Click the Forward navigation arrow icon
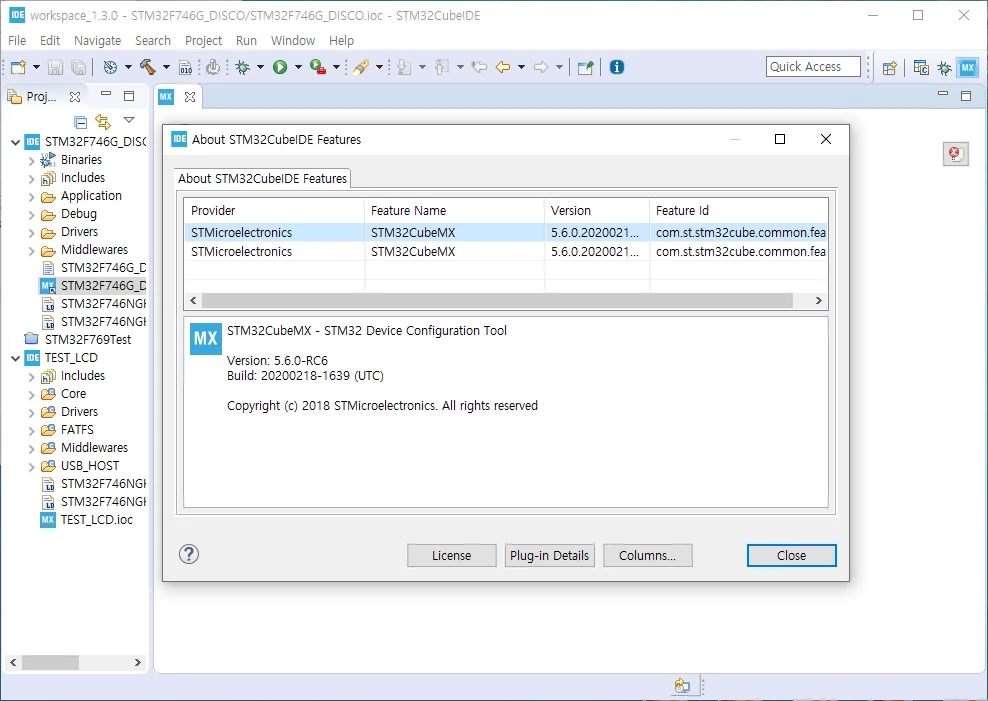The height and width of the screenshot is (701, 988). (x=541, y=67)
